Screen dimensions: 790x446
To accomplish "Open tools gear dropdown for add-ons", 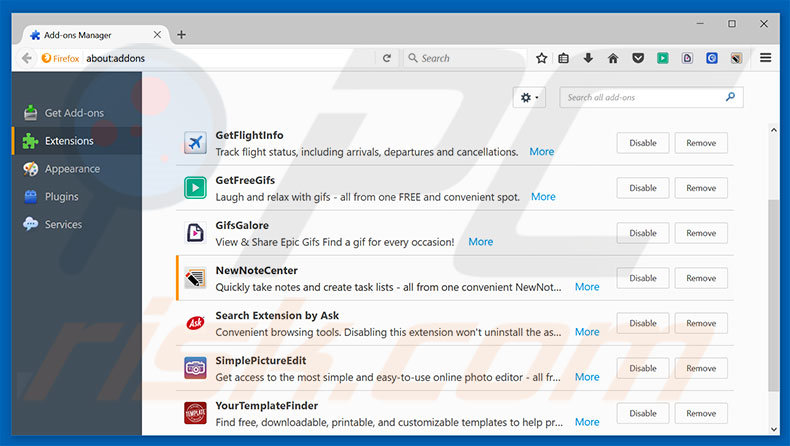I will (x=529, y=97).
